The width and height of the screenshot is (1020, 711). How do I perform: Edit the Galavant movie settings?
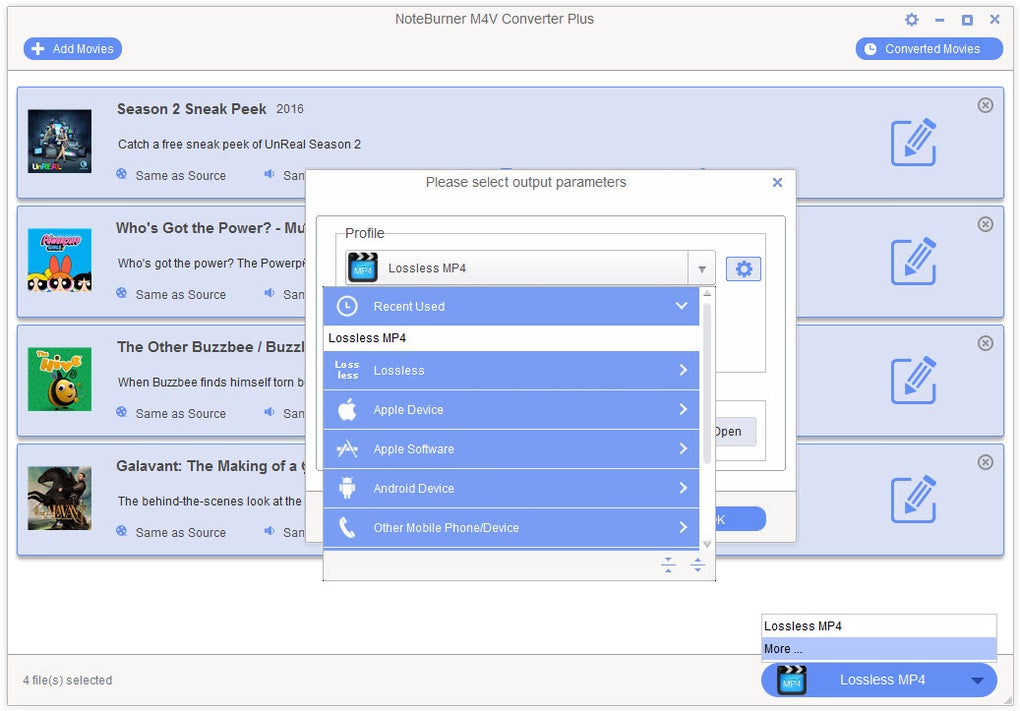click(913, 499)
